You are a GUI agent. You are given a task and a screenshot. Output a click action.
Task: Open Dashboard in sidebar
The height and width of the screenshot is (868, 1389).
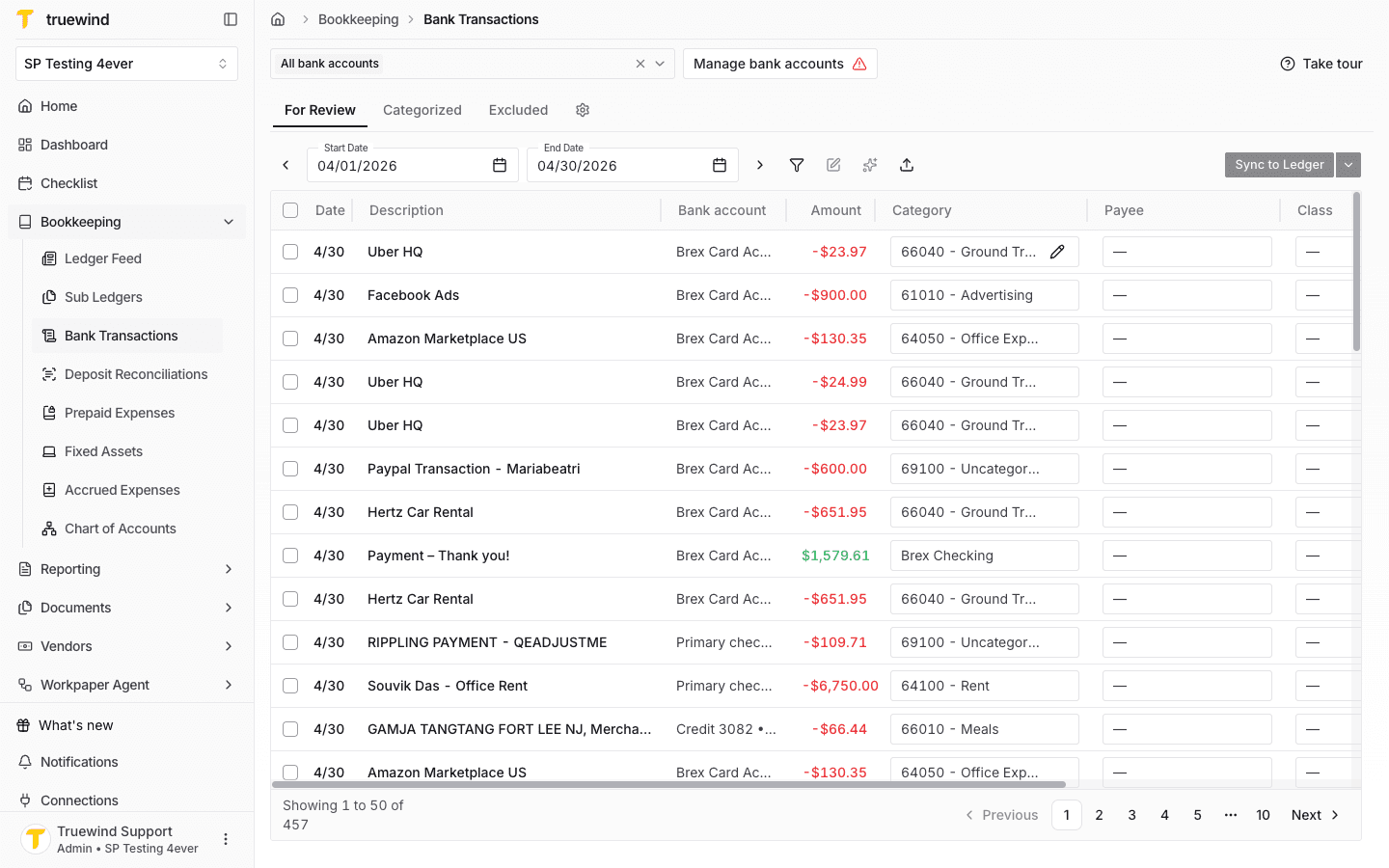[x=126, y=145]
